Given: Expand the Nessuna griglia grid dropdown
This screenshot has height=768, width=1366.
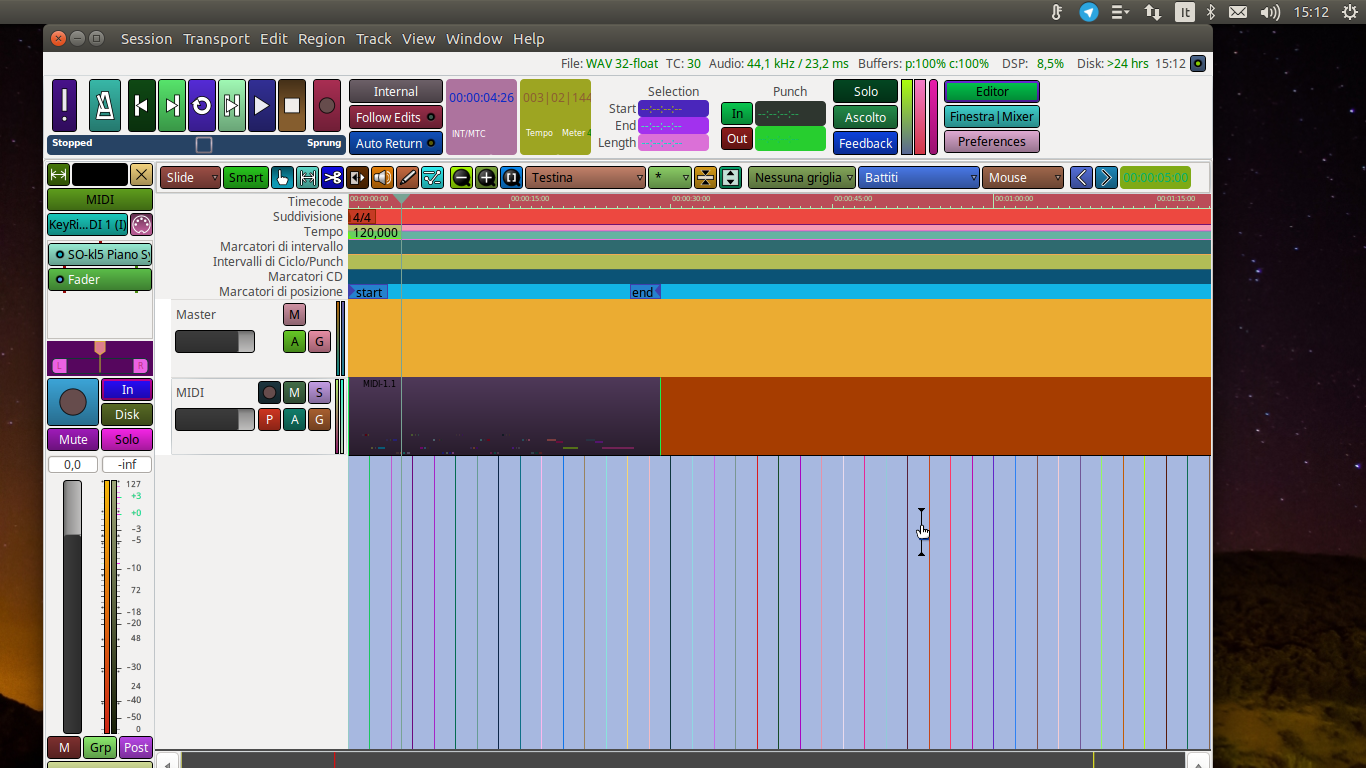Looking at the screenshot, I should click(802, 178).
